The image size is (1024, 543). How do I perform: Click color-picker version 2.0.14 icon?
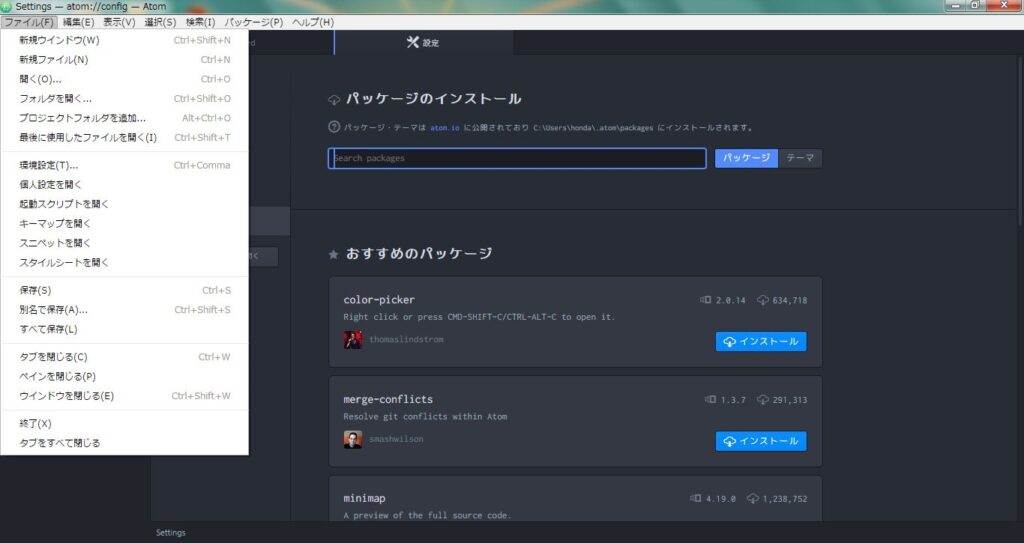[705, 300]
